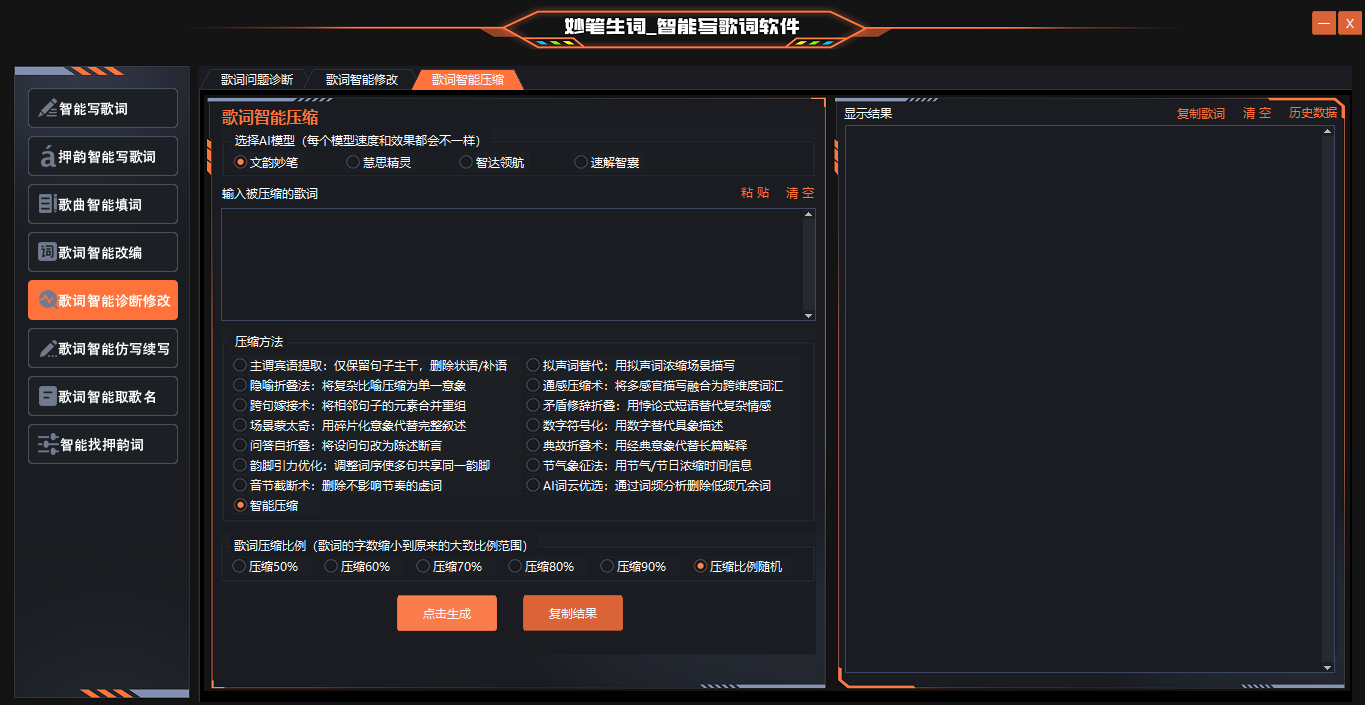Click the document icon on 歌词智能取歌名
This screenshot has width=1365, height=705.
pos(47,396)
